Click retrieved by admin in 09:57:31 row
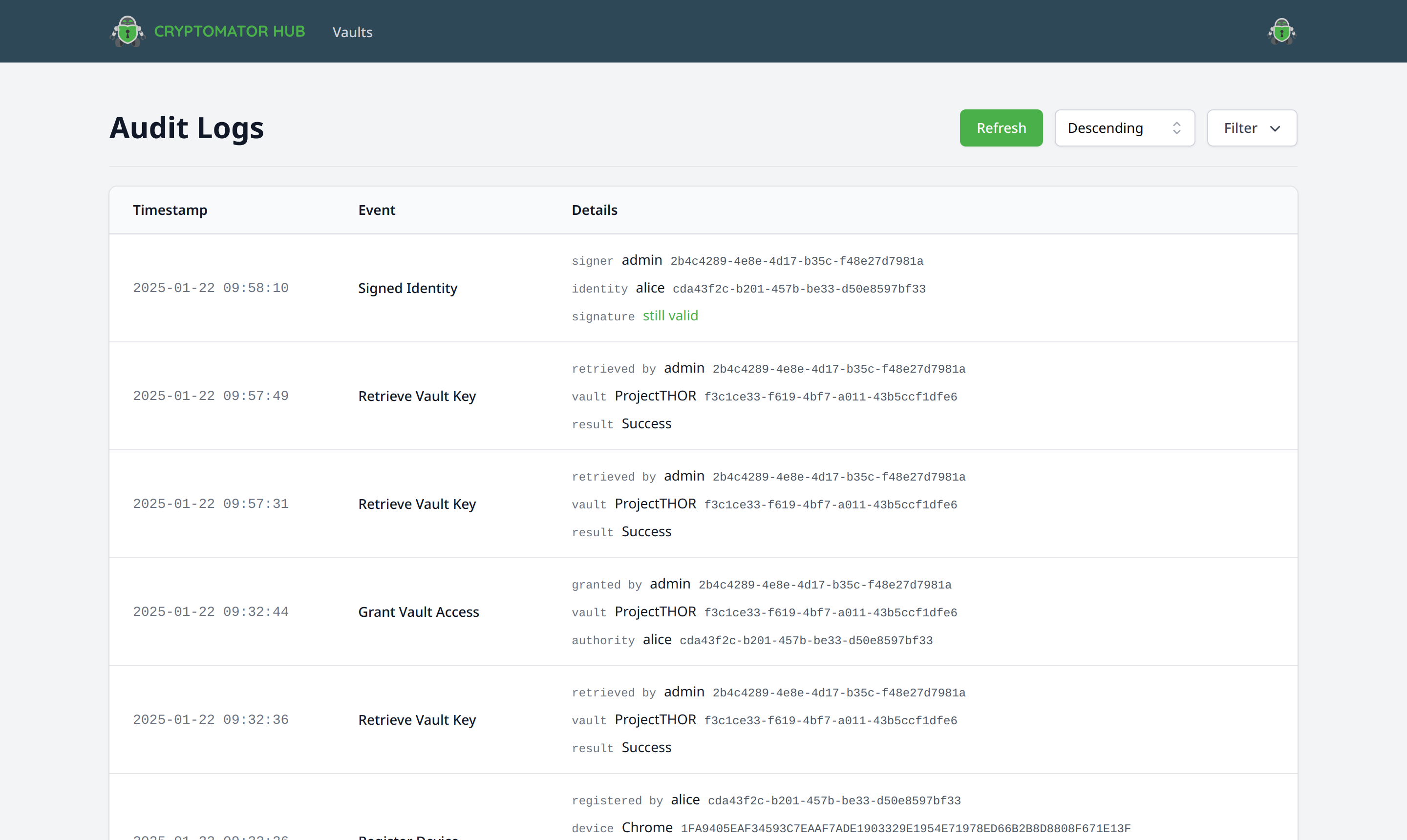Screen dimensions: 1407x840 pos(684,476)
